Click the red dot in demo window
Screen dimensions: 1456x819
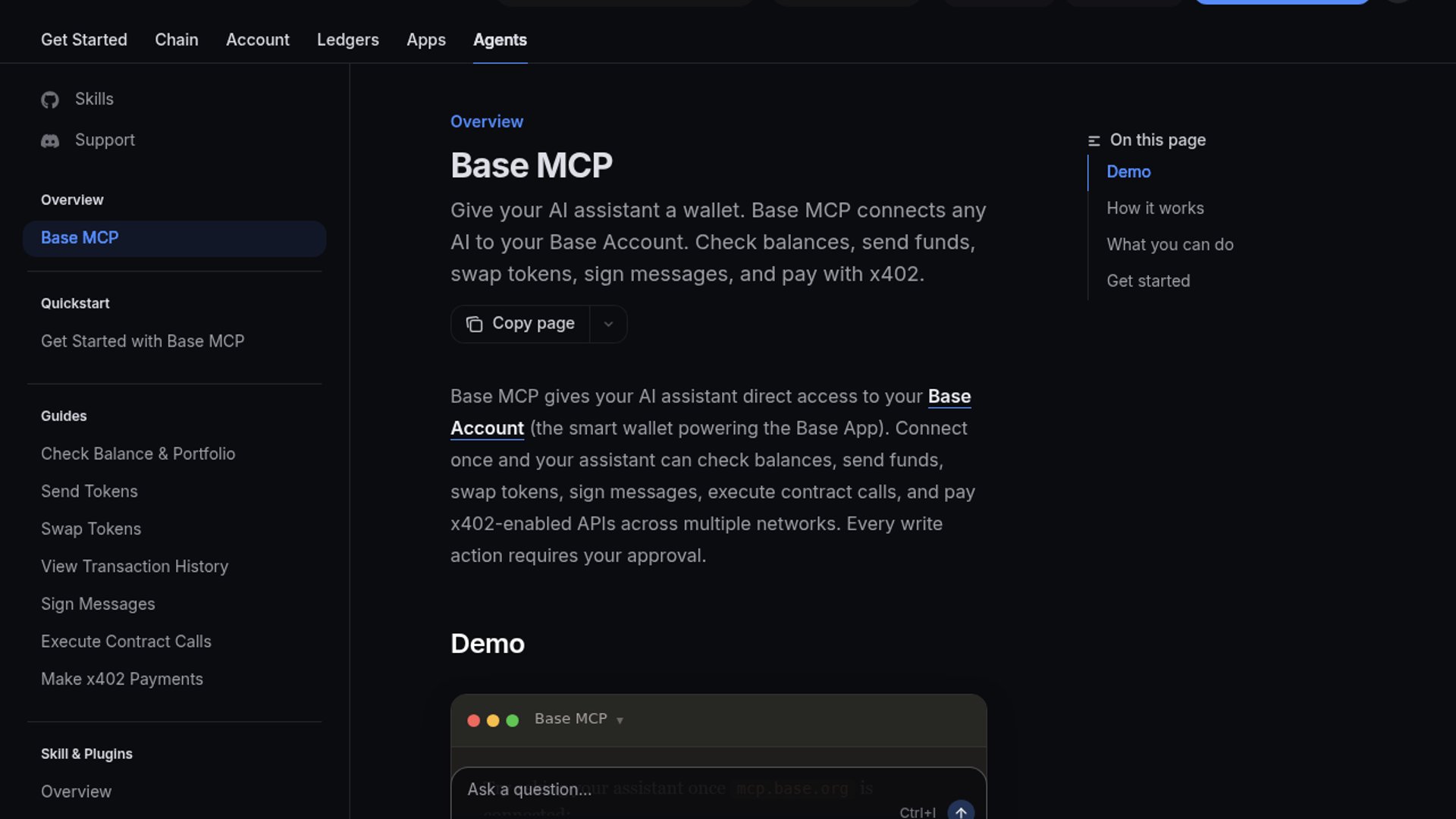coord(473,720)
